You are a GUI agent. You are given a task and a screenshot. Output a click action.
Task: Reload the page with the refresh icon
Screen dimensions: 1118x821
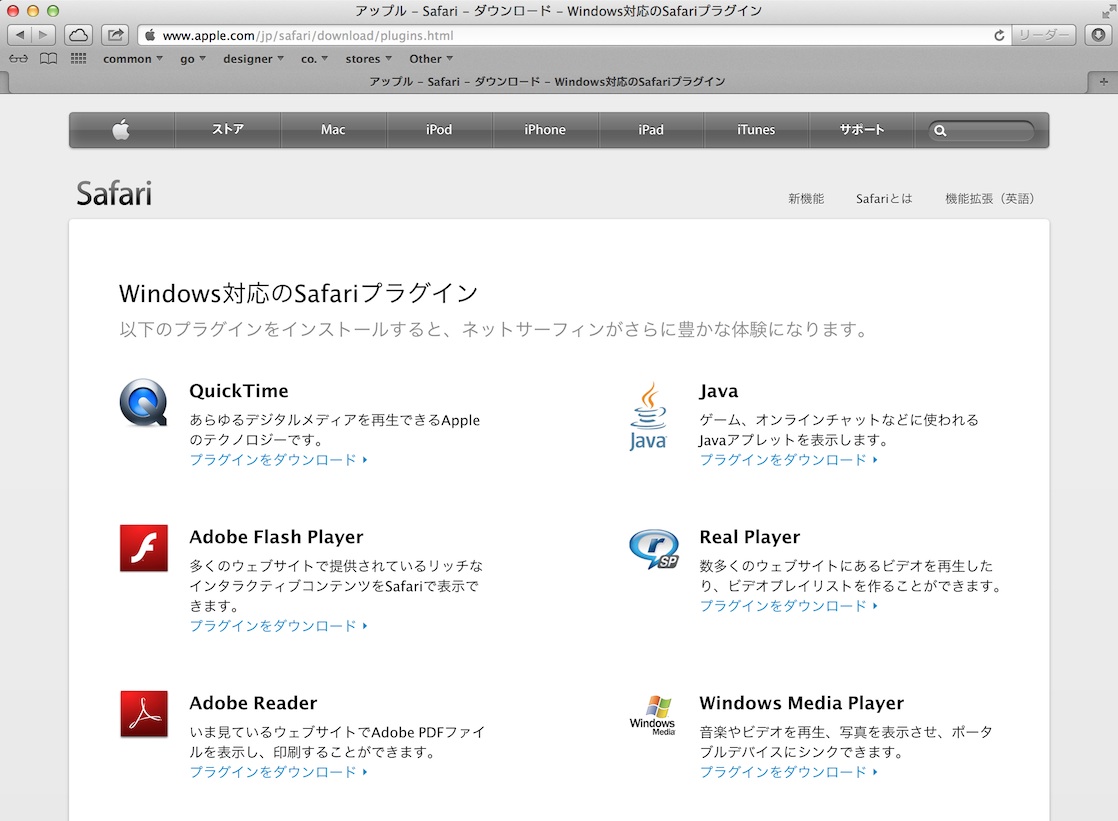click(x=998, y=35)
